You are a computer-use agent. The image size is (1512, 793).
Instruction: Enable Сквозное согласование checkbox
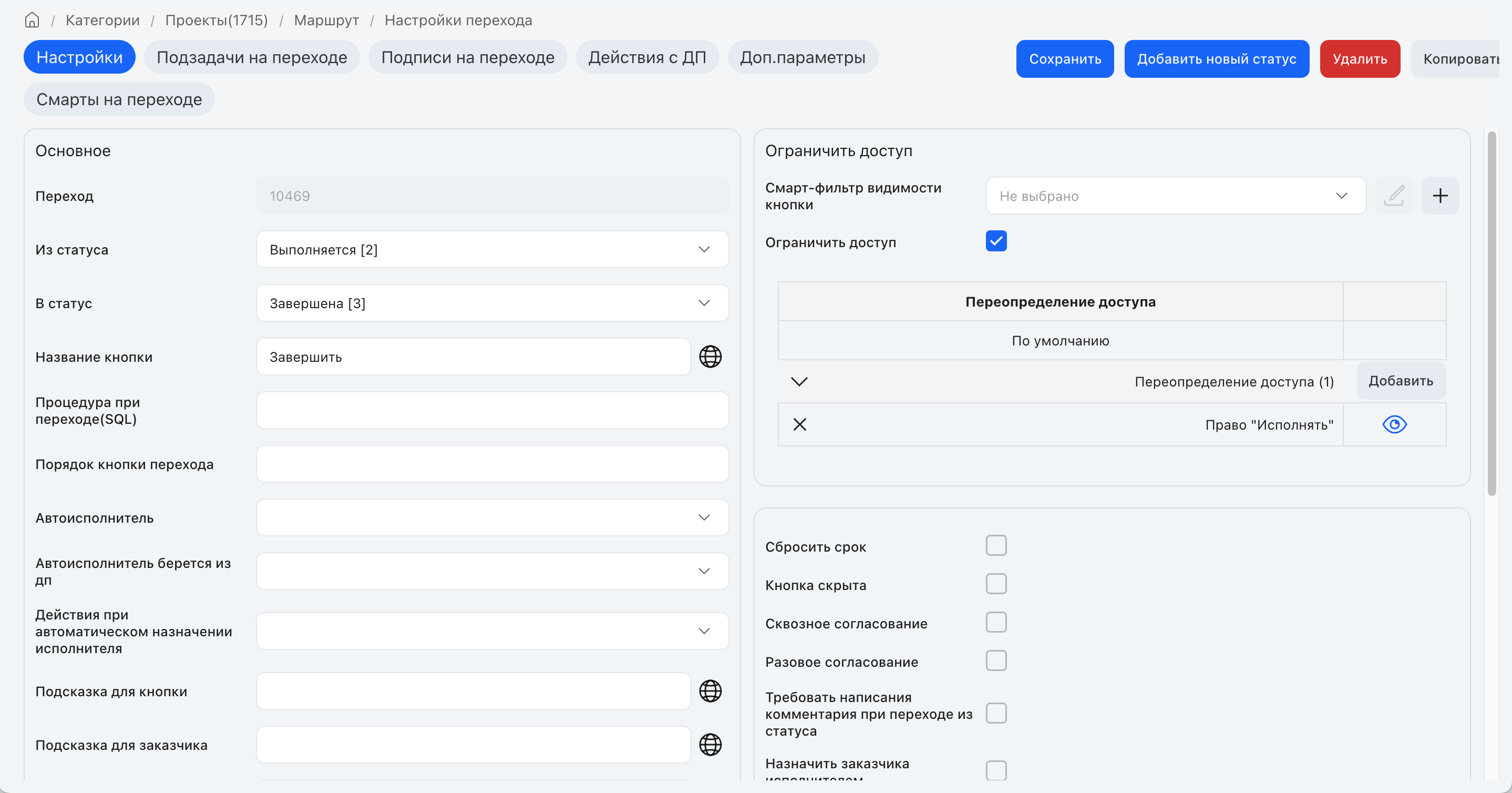click(x=996, y=622)
